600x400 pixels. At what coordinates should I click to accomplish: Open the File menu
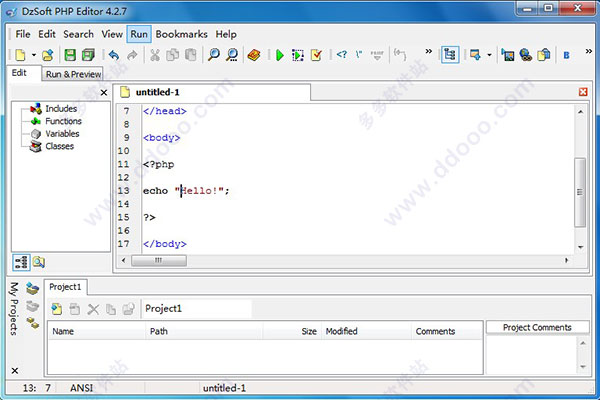[x=23, y=34]
